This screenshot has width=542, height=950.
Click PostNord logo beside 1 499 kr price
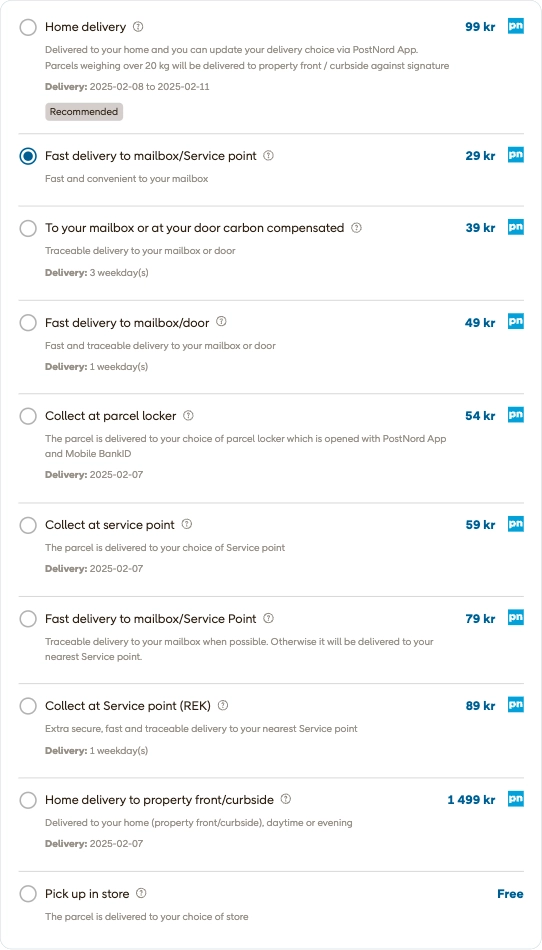click(x=515, y=799)
